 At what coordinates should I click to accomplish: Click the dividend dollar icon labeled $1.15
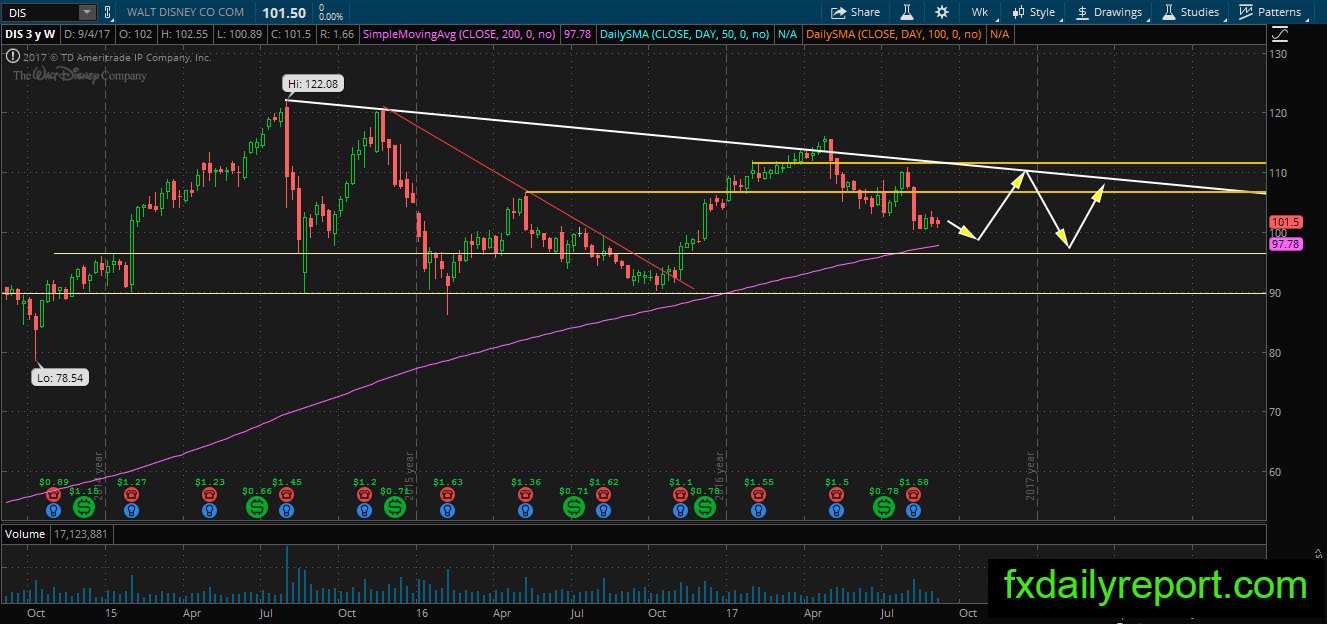click(x=82, y=507)
